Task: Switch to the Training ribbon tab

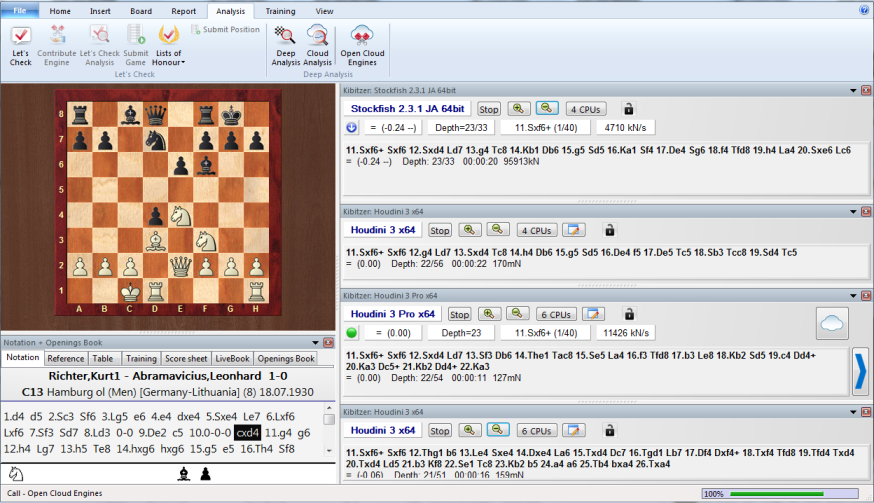Action: pos(280,11)
